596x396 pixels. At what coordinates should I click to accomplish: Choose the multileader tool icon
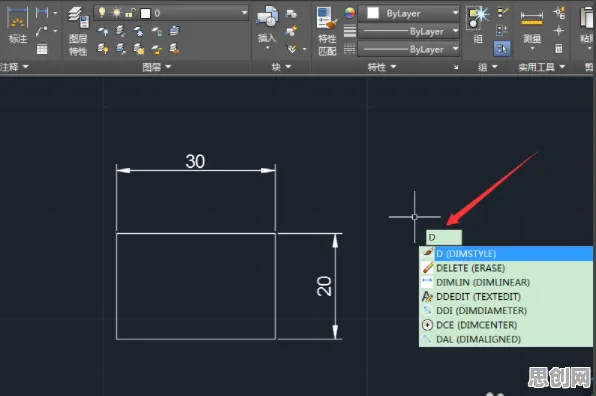tap(41, 31)
